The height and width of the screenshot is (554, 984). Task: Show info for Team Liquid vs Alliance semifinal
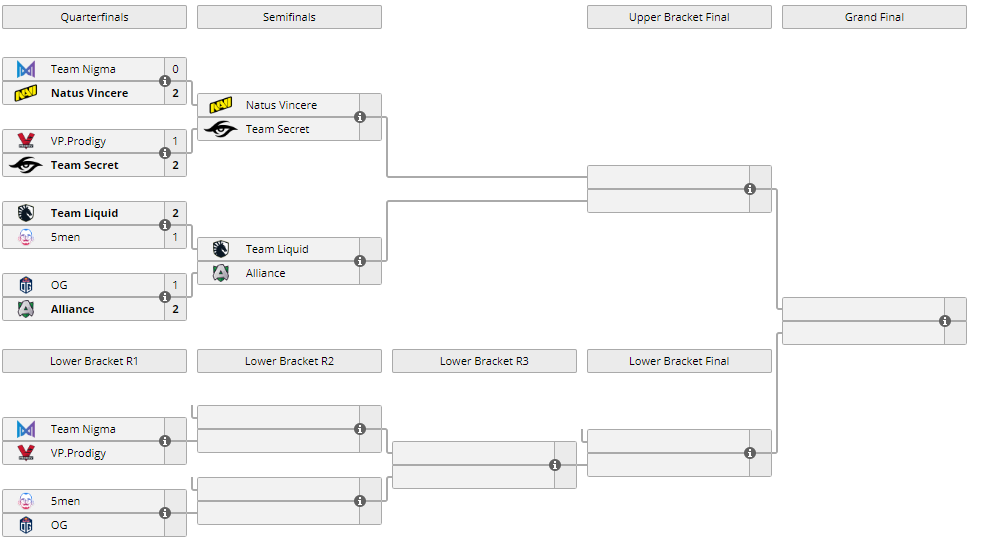click(360, 261)
